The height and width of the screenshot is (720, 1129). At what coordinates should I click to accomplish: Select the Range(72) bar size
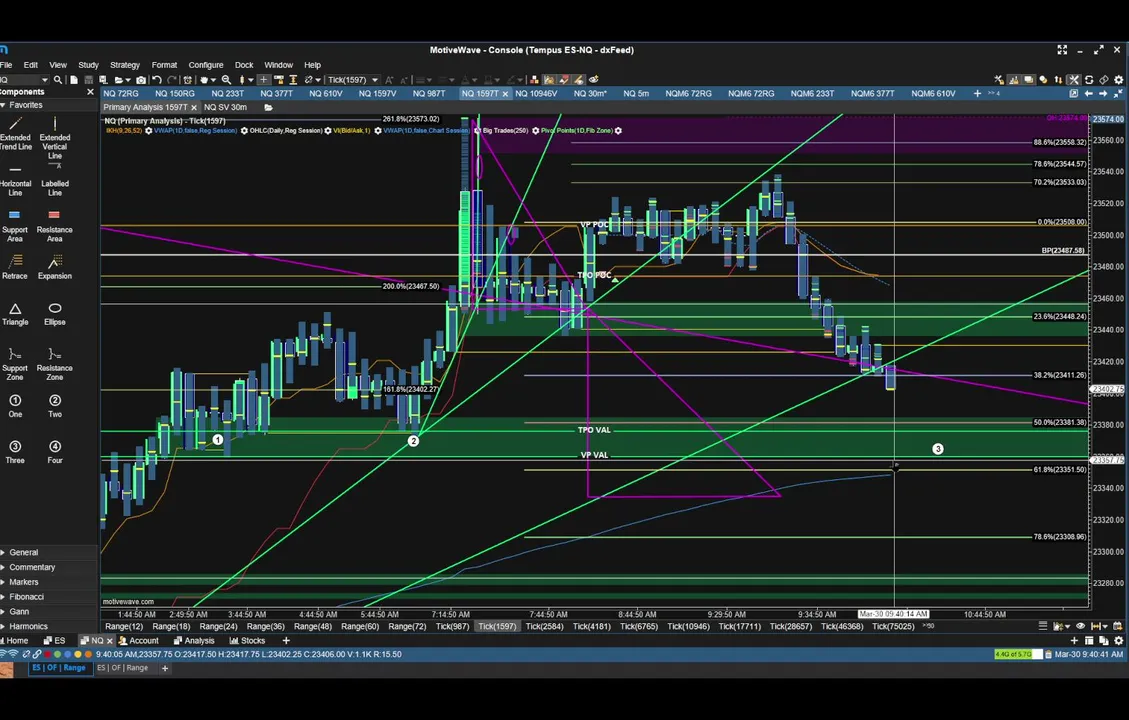point(407,626)
